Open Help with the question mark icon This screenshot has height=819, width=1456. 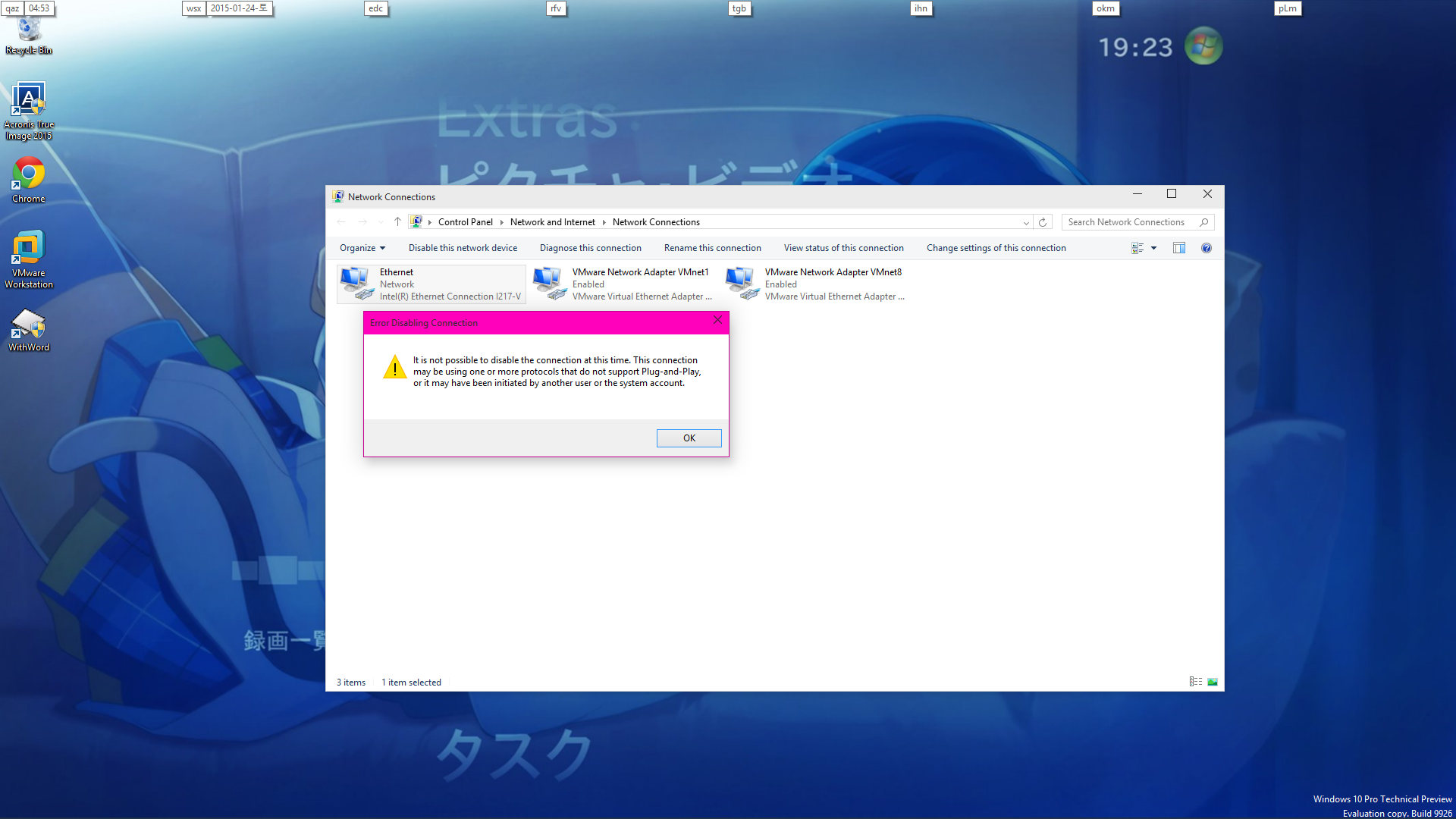coord(1207,248)
